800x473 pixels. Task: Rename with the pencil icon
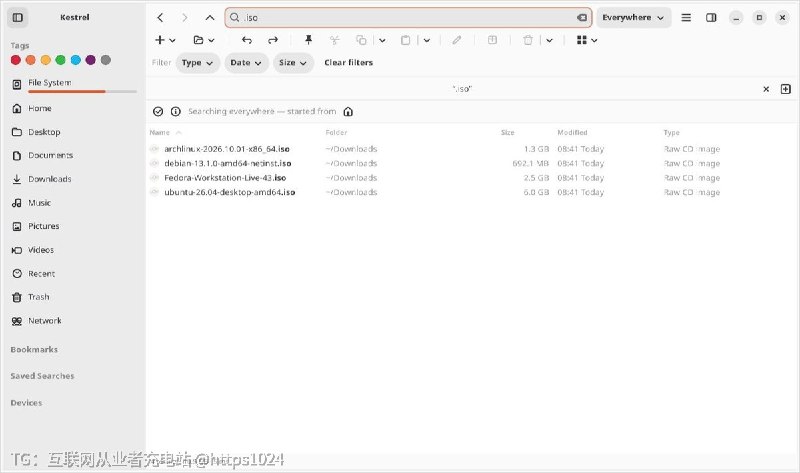tap(457, 40)
